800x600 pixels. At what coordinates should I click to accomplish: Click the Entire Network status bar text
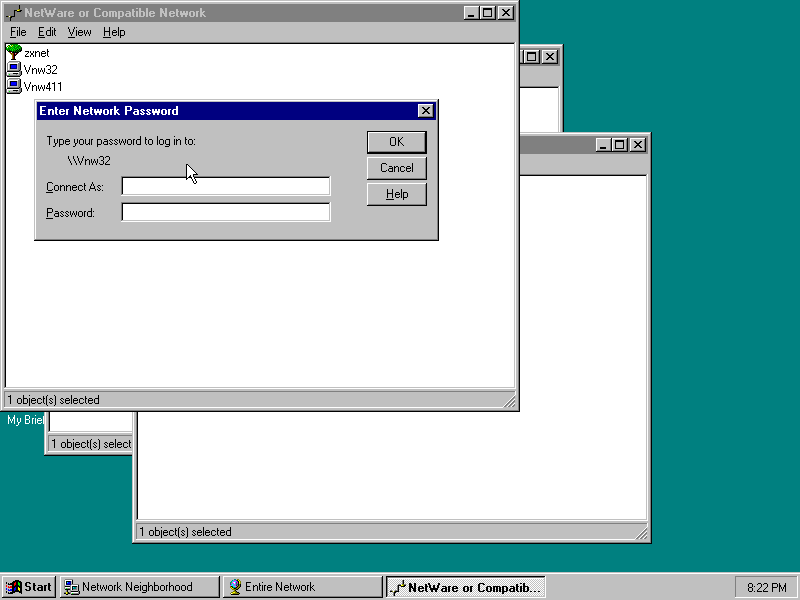tap(185, 532)
